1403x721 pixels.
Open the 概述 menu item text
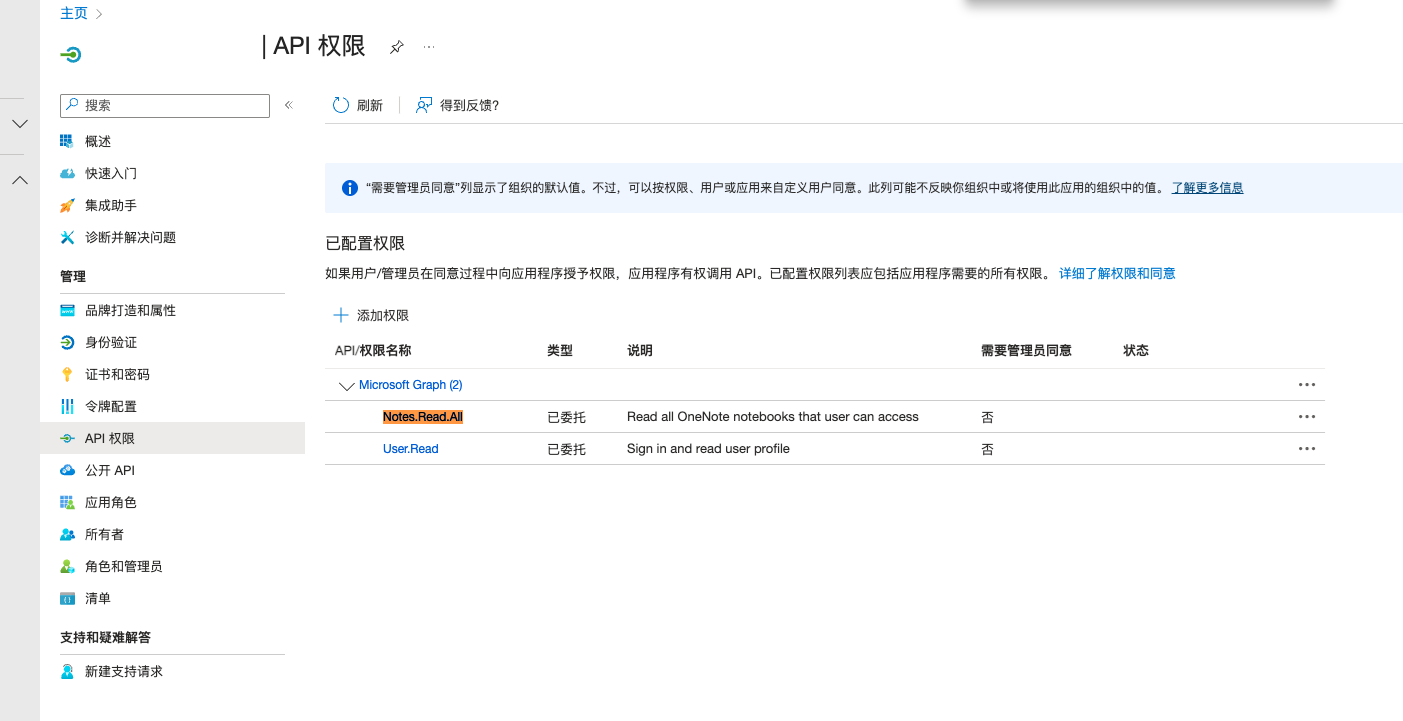tap(98, 141)
